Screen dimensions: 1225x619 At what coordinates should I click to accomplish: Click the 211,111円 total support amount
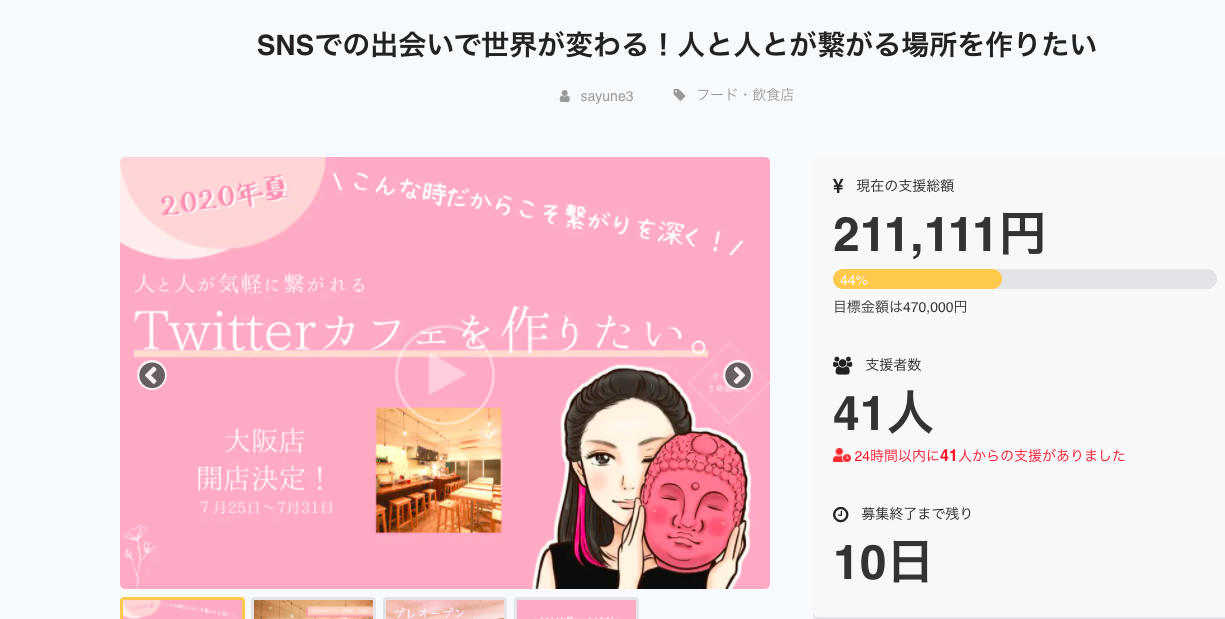tap(939, 235)
